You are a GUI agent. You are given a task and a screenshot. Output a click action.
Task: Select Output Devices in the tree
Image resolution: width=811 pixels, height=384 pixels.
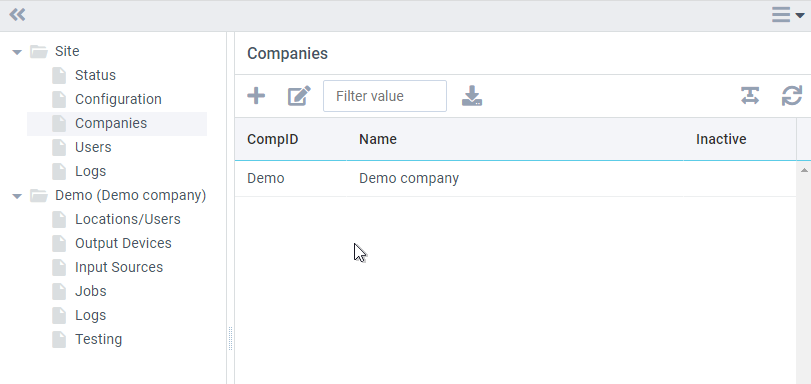(123, 243)
